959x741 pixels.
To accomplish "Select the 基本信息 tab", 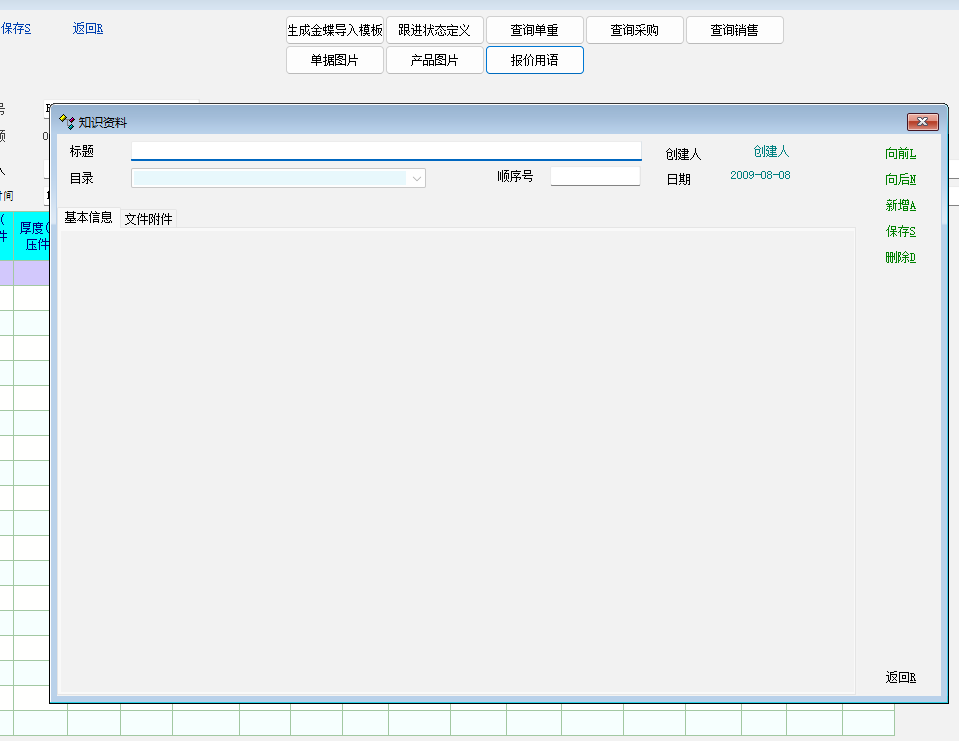I will tap(88, 217).
